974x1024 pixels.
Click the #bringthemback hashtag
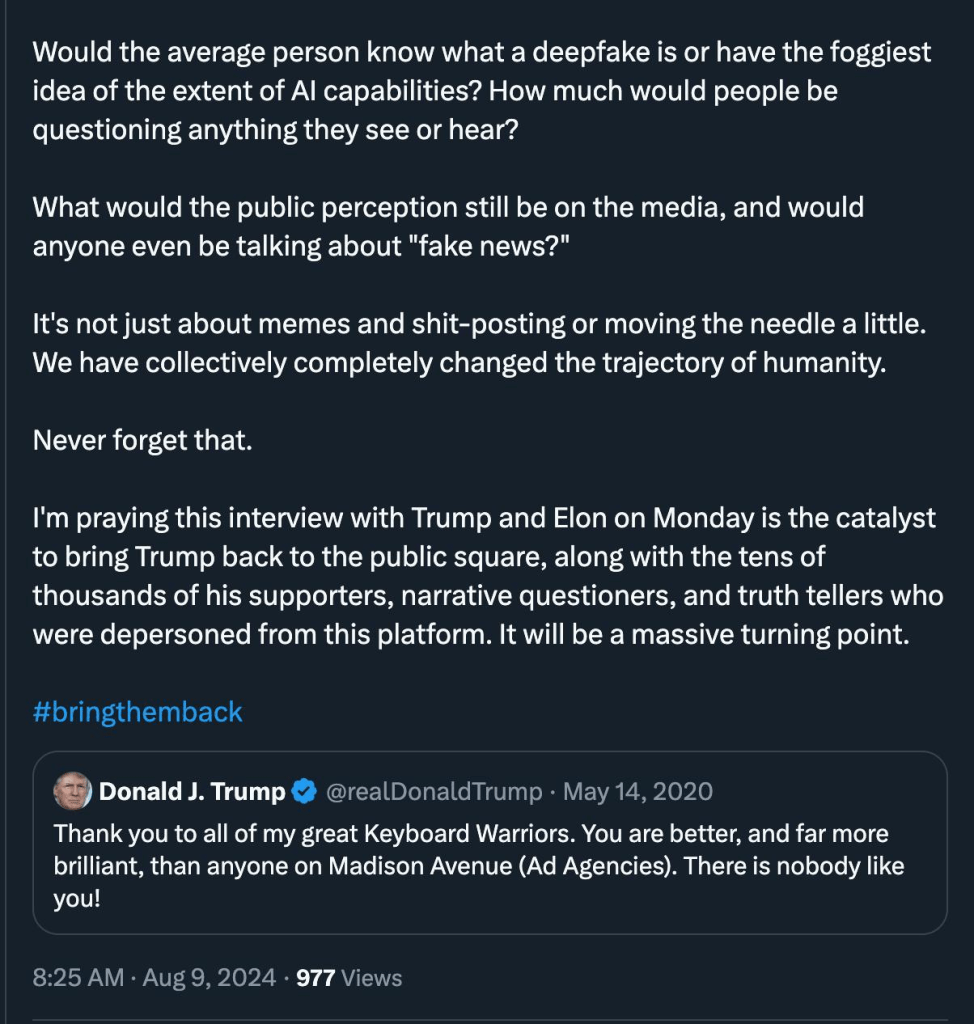[138, 712]
